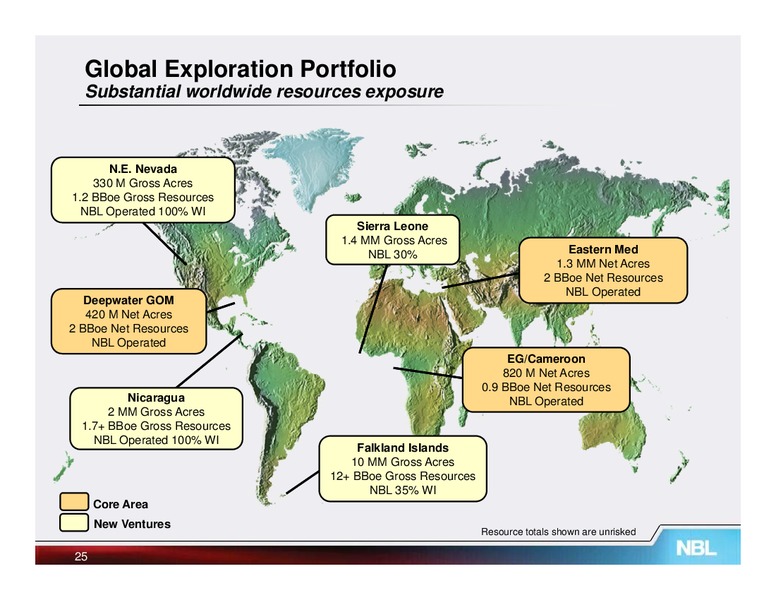Select '330 M Gross Acres' text

coord(143,183)
